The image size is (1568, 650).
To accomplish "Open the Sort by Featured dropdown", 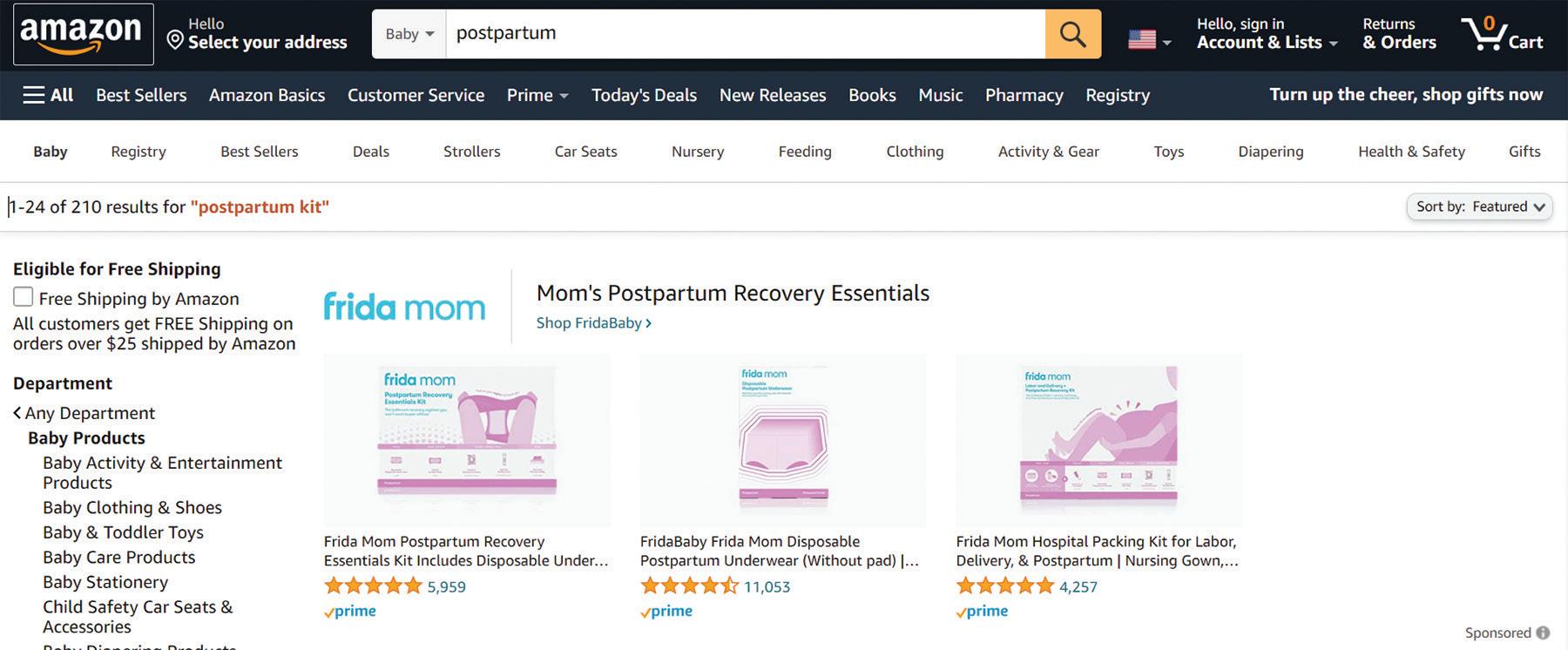I will pyautogui.click(x=1479, y=207).
